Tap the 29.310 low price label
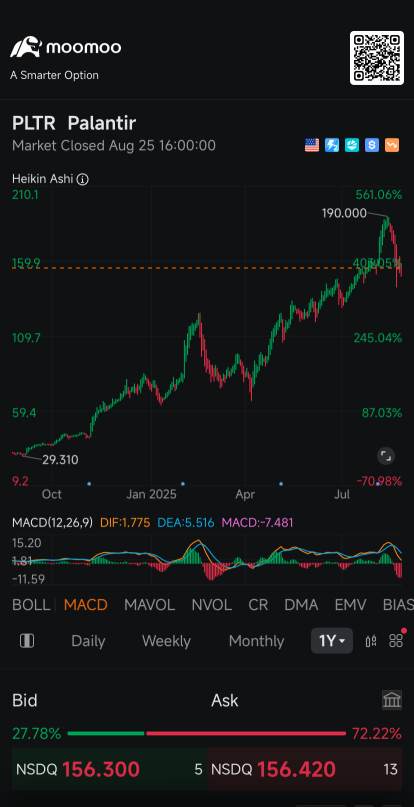 60,460
